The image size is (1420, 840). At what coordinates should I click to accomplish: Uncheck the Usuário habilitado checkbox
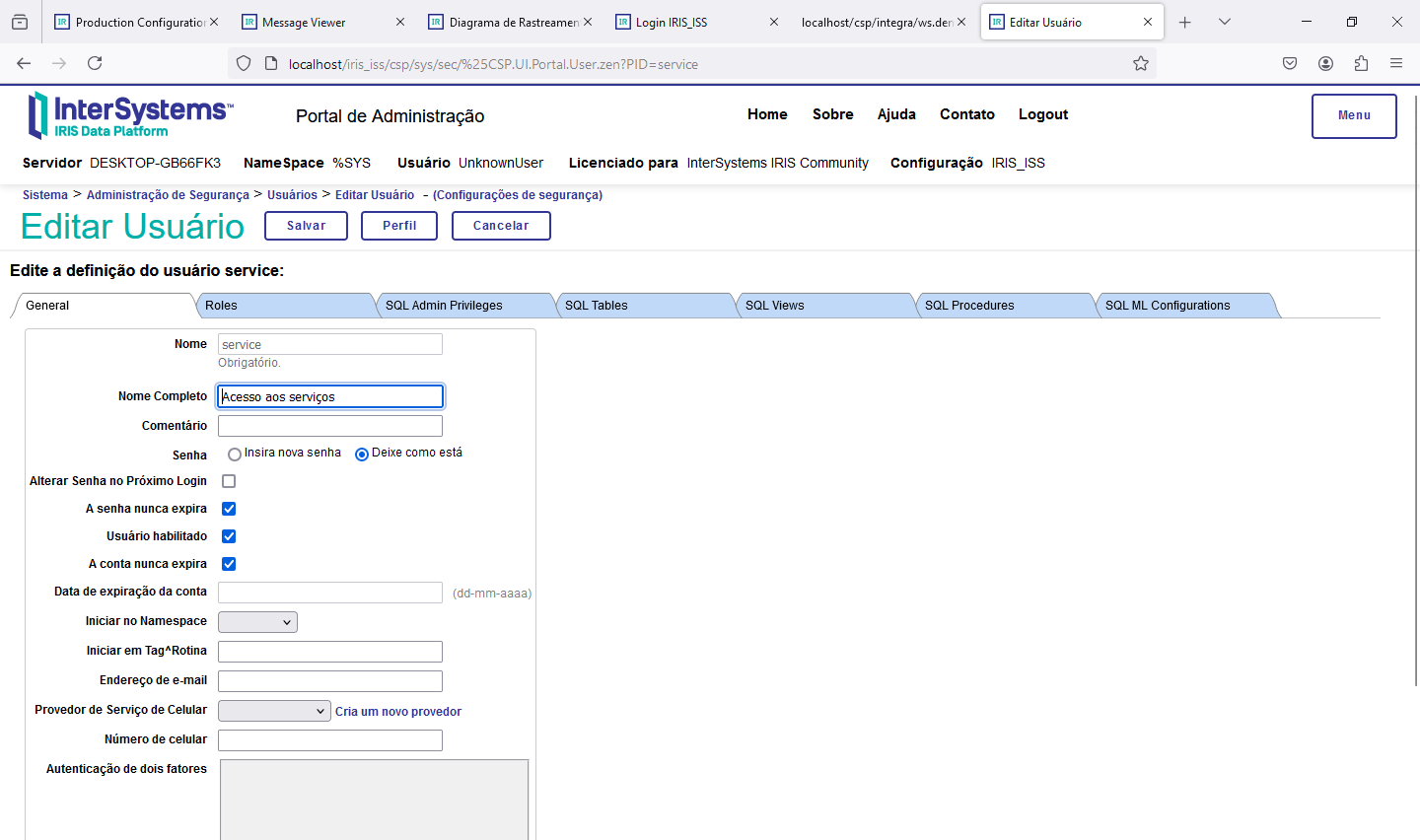229,536
